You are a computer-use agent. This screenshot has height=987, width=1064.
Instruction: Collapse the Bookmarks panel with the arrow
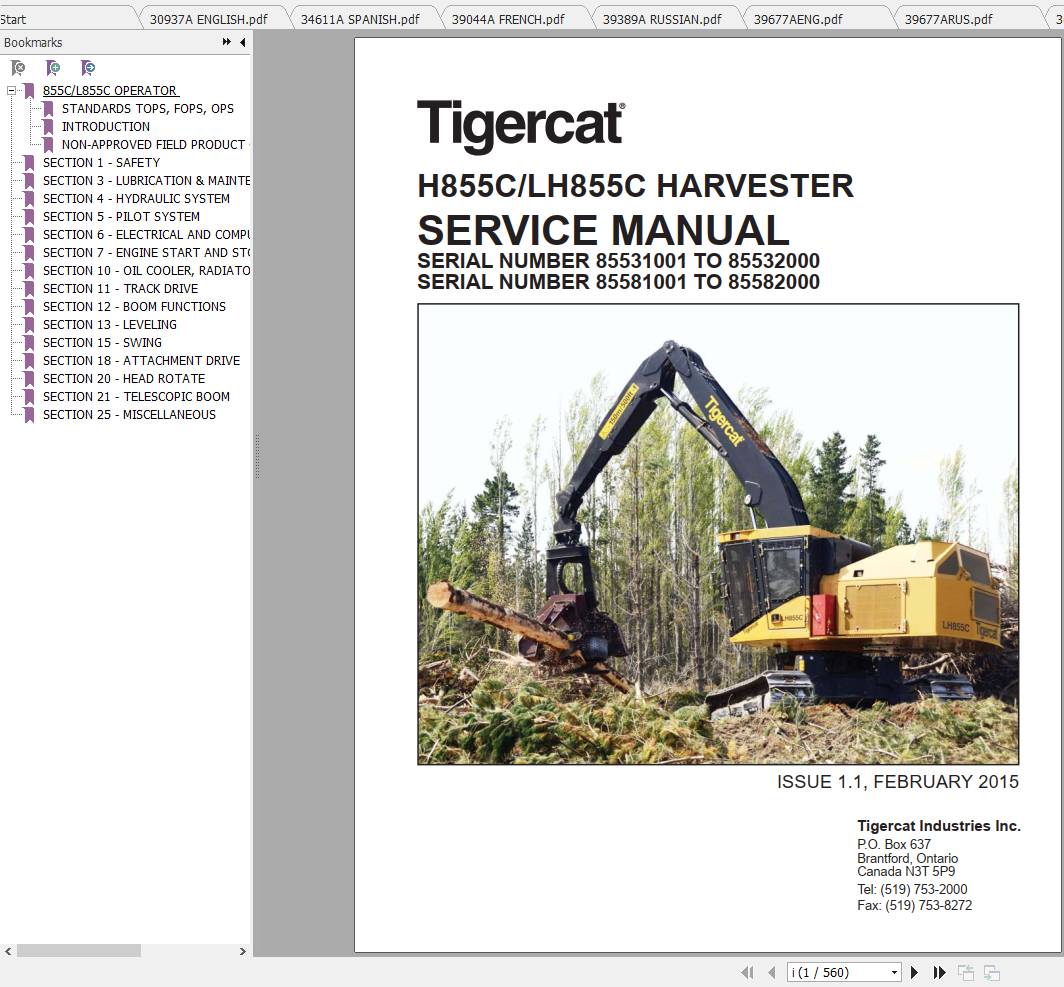pos(241,42)
